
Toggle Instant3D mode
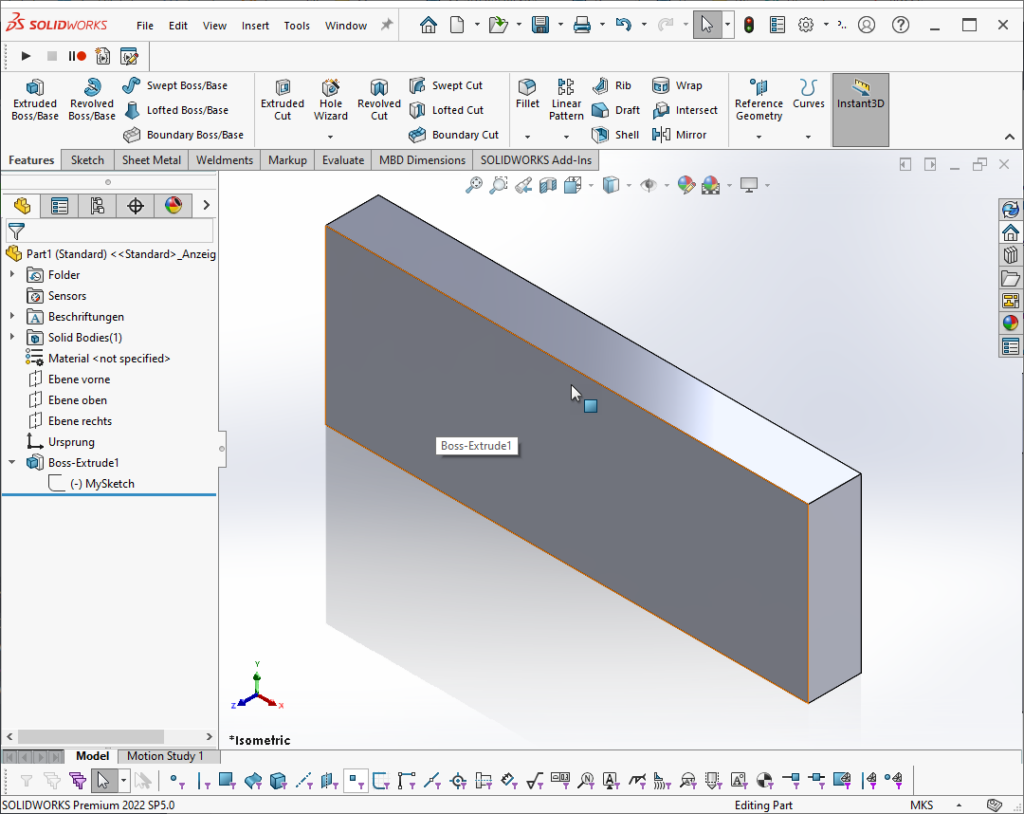tap(860, 109)
